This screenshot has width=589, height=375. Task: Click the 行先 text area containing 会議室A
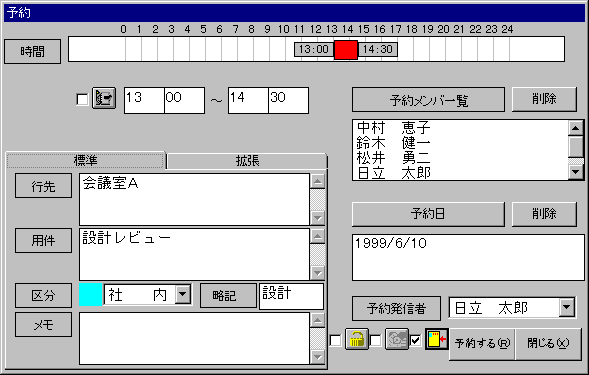(194, 199)
